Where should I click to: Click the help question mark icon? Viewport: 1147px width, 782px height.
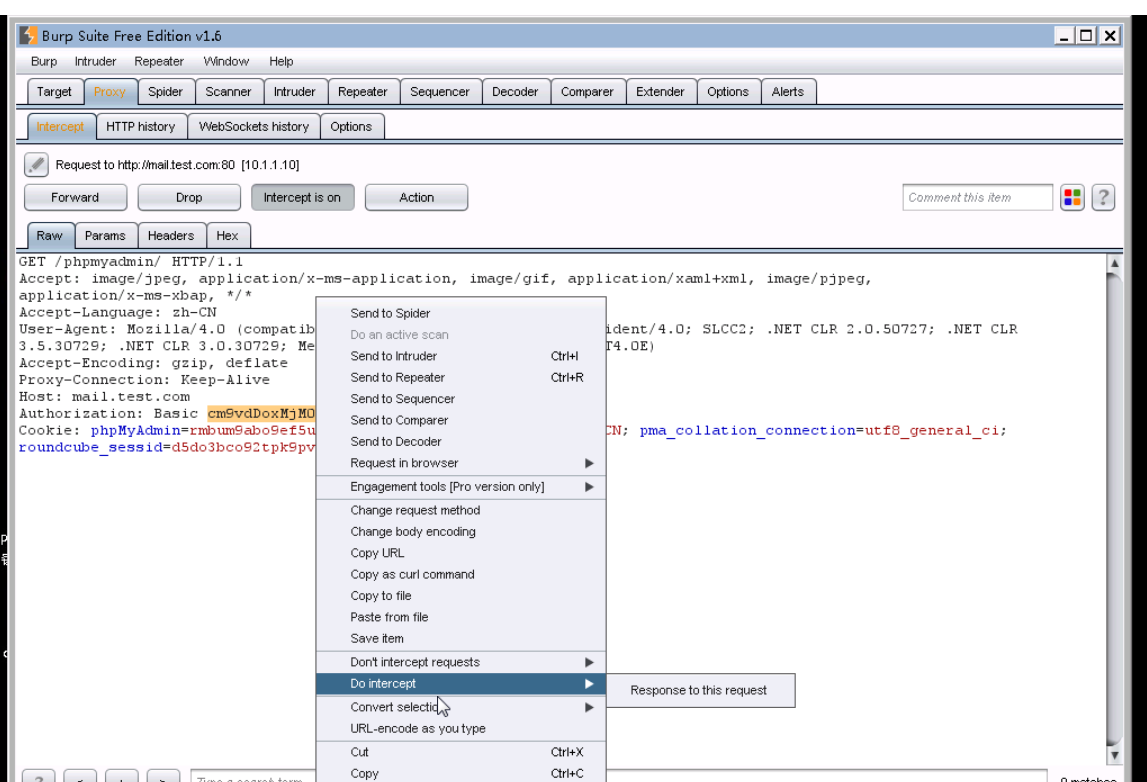click(x=1103, y=198)
